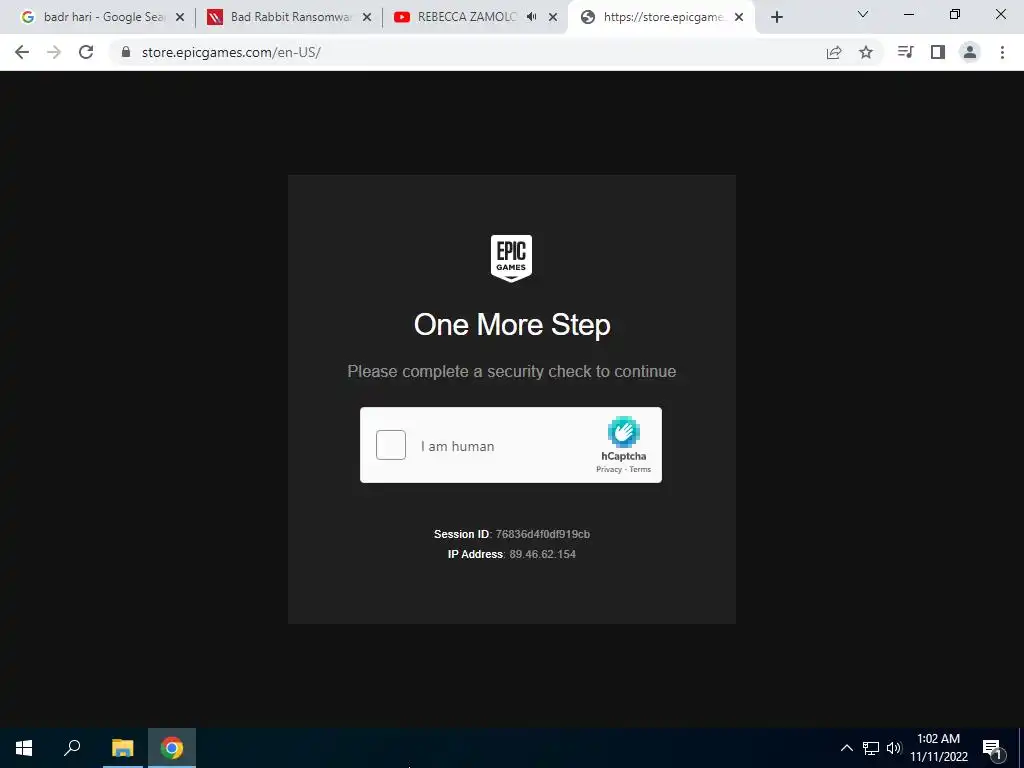Bookmark this tab with star icon
1024x768 pixels.
[x=866, y=52]
